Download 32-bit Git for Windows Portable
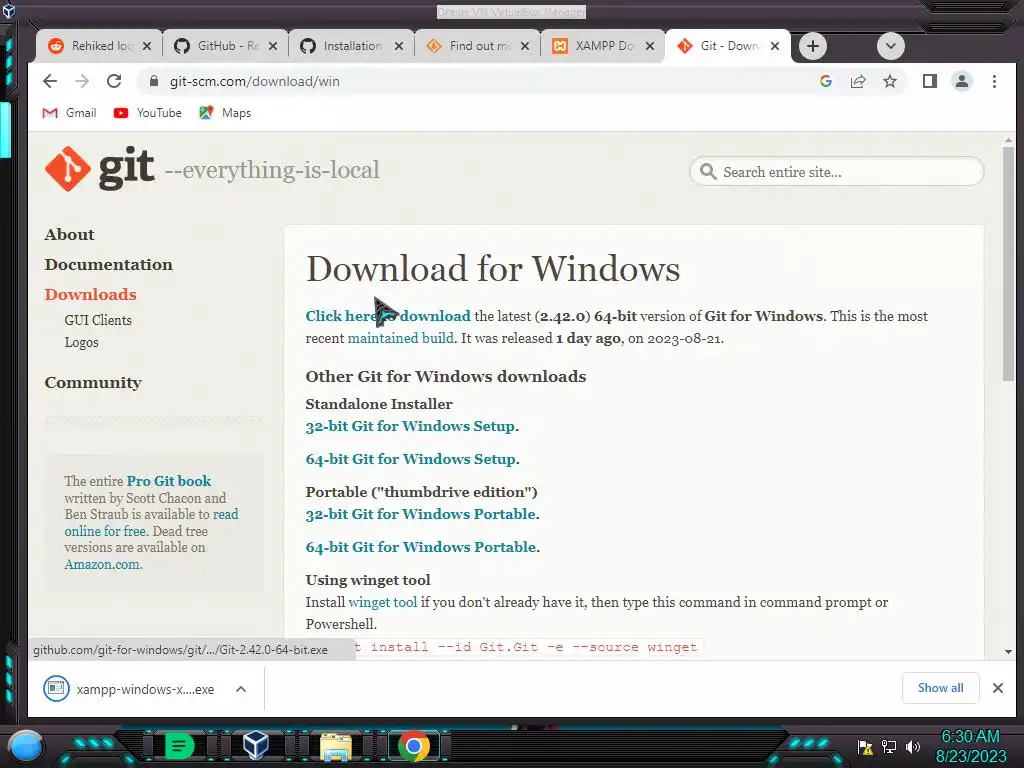This screenshot has width=1024, height=768. pos(421,514)
